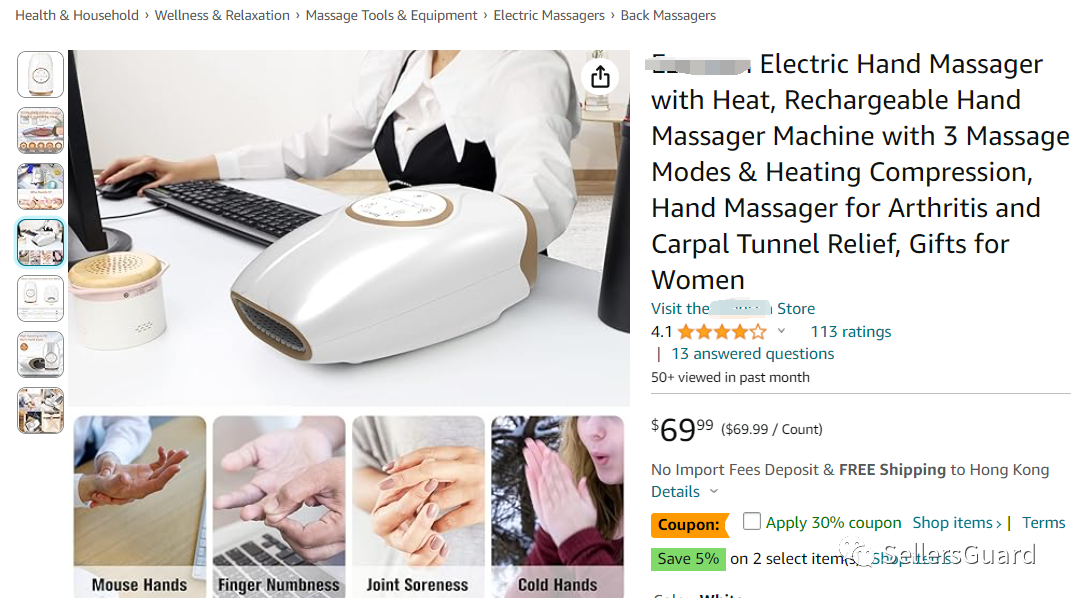This screenshot has width=1071, height=598.
Task: Open the Health & Household breadcrumb
Action: (76, 15)
